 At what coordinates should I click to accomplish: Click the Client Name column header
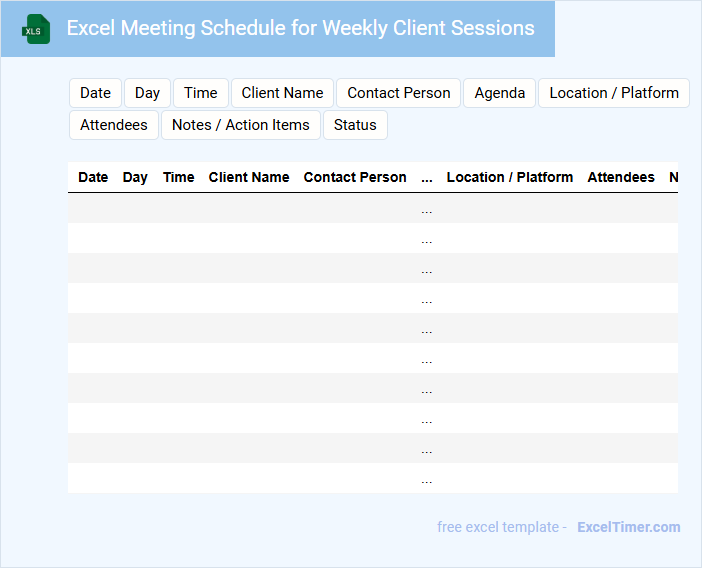(x=249, y=177)
